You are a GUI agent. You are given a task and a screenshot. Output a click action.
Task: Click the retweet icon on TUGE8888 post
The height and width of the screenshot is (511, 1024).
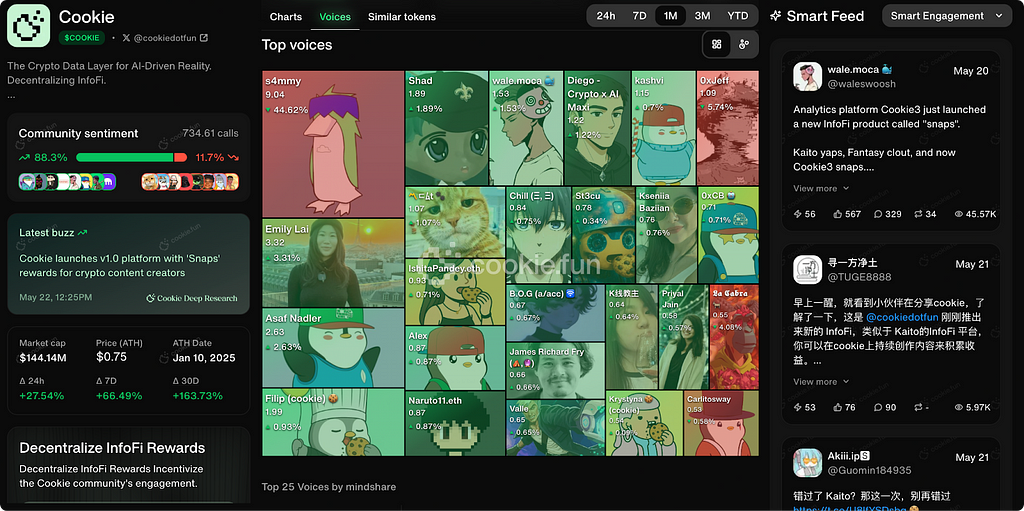point(918,407)
